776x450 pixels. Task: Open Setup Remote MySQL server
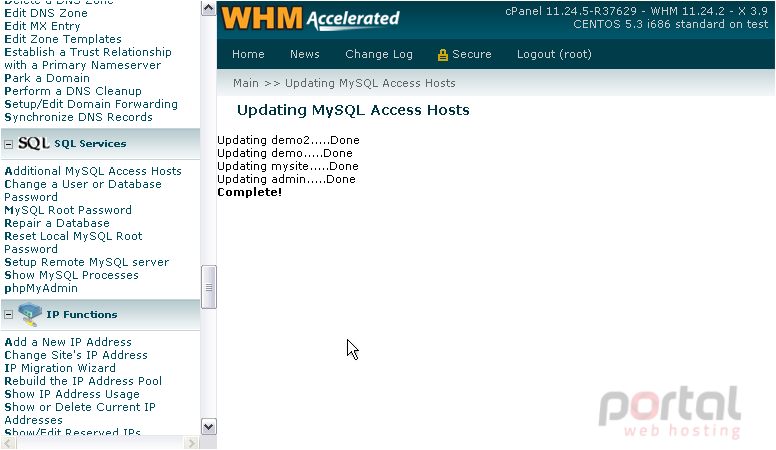pos(87,262)
